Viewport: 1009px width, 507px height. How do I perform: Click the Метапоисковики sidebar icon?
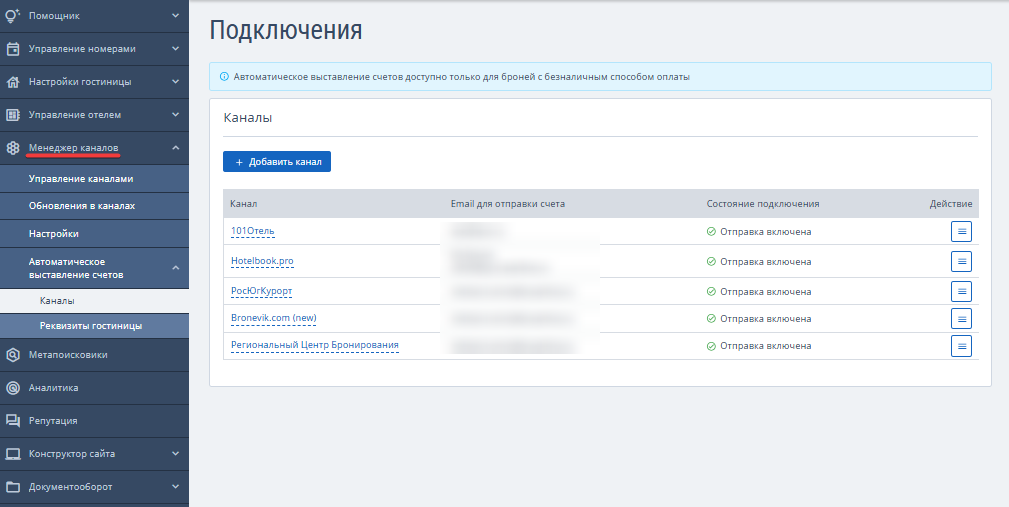[13, 354]
